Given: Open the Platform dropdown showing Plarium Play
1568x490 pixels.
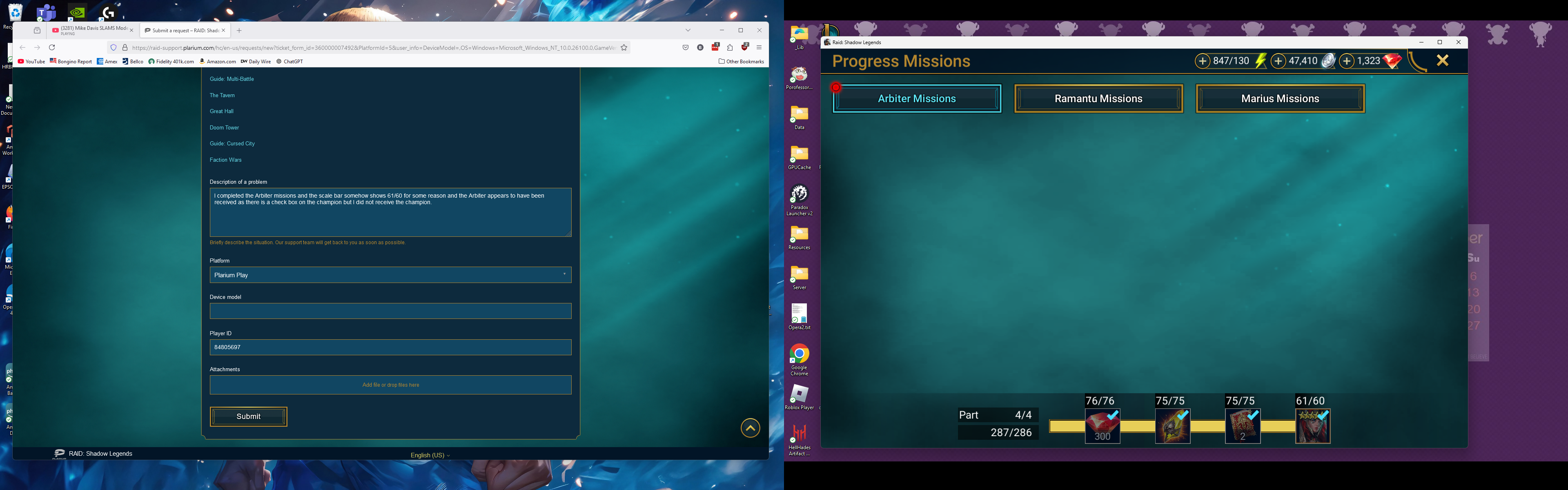Looking at the screenshot, I should [x=390, y=275].
